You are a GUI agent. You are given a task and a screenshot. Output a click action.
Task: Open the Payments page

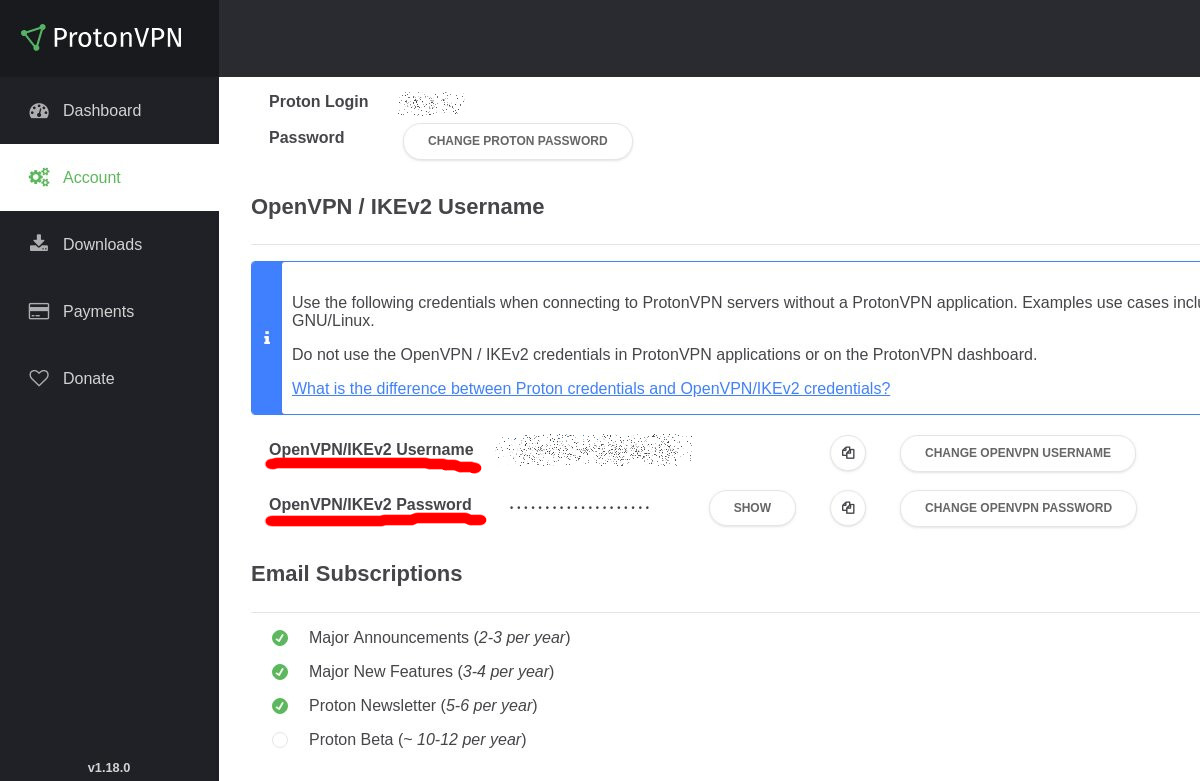[109, 311]
